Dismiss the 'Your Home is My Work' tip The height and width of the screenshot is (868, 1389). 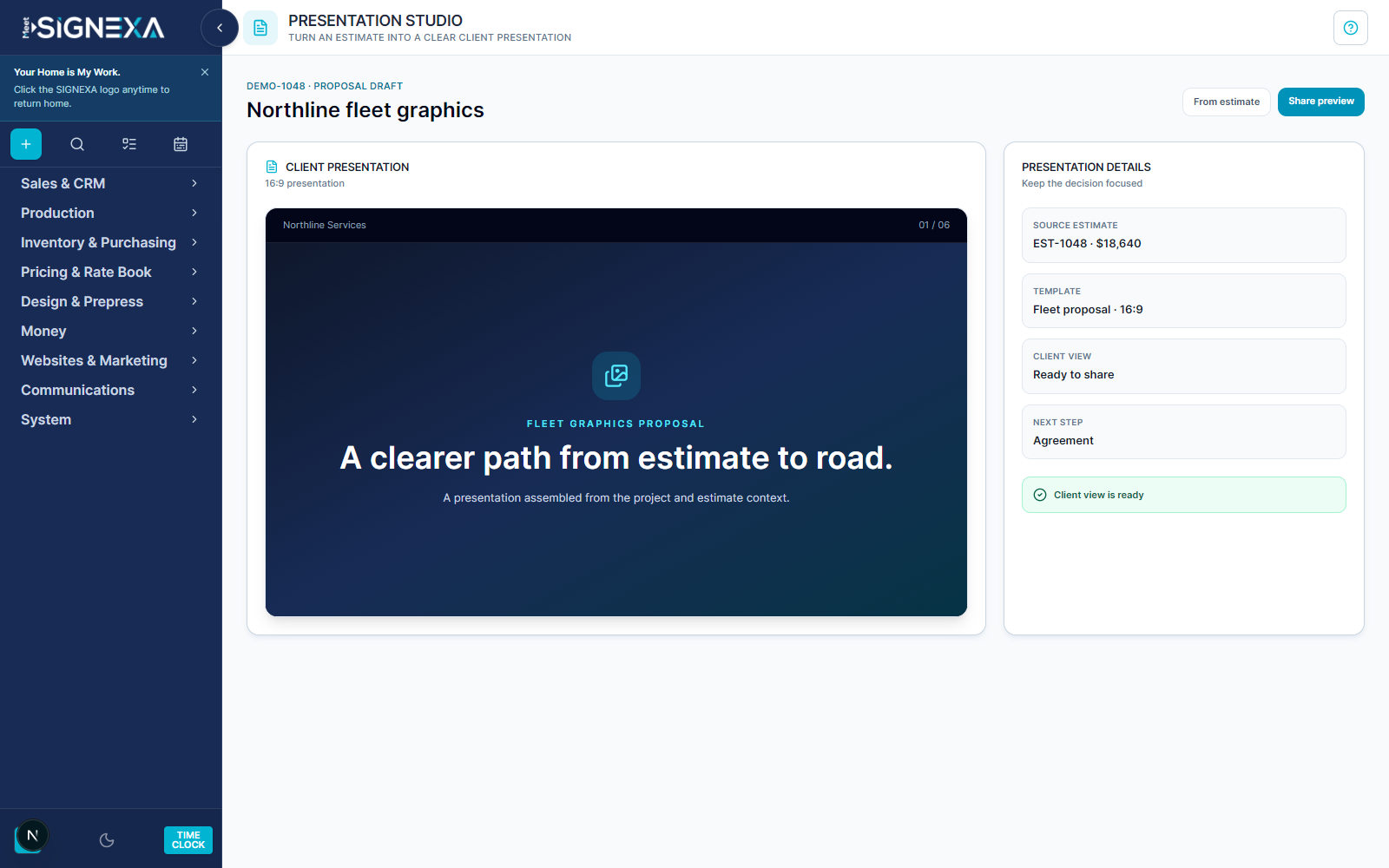pos(205,72)
